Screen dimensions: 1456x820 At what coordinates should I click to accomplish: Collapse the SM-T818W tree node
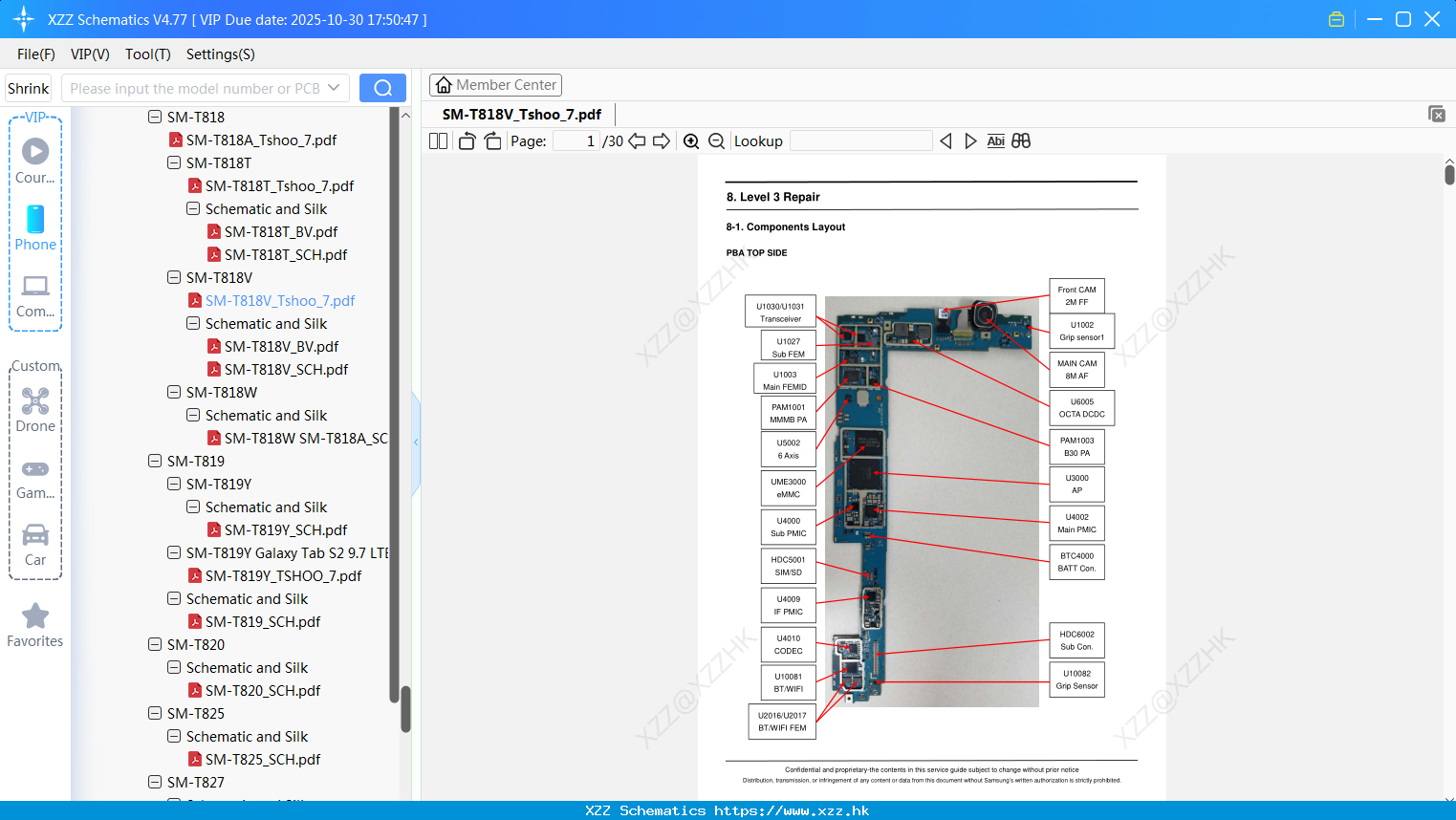pos(174,392)
